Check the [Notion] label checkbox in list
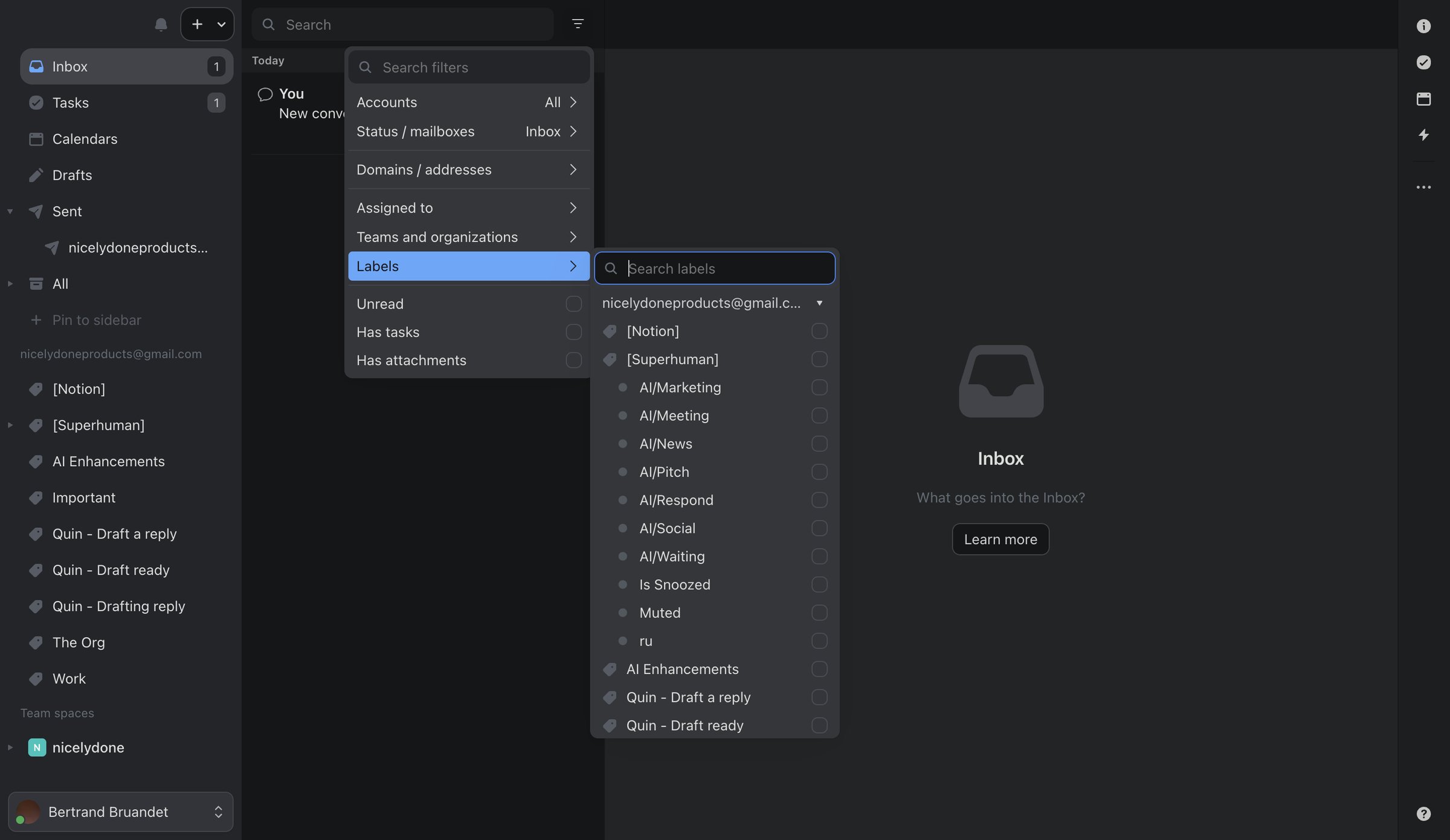Image resolution: width=1450 pixels, height=840 pixels. click(819, 331)
